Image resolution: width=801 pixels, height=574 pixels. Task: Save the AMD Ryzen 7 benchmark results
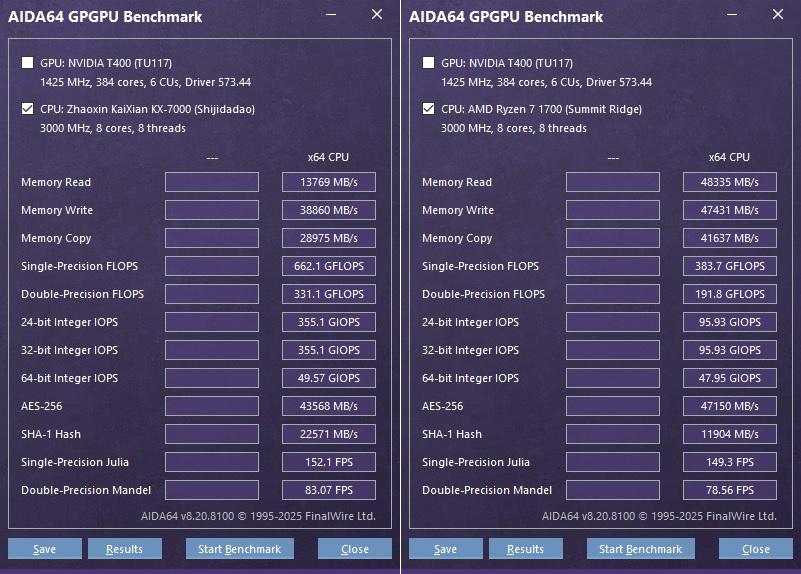[445, 549]
